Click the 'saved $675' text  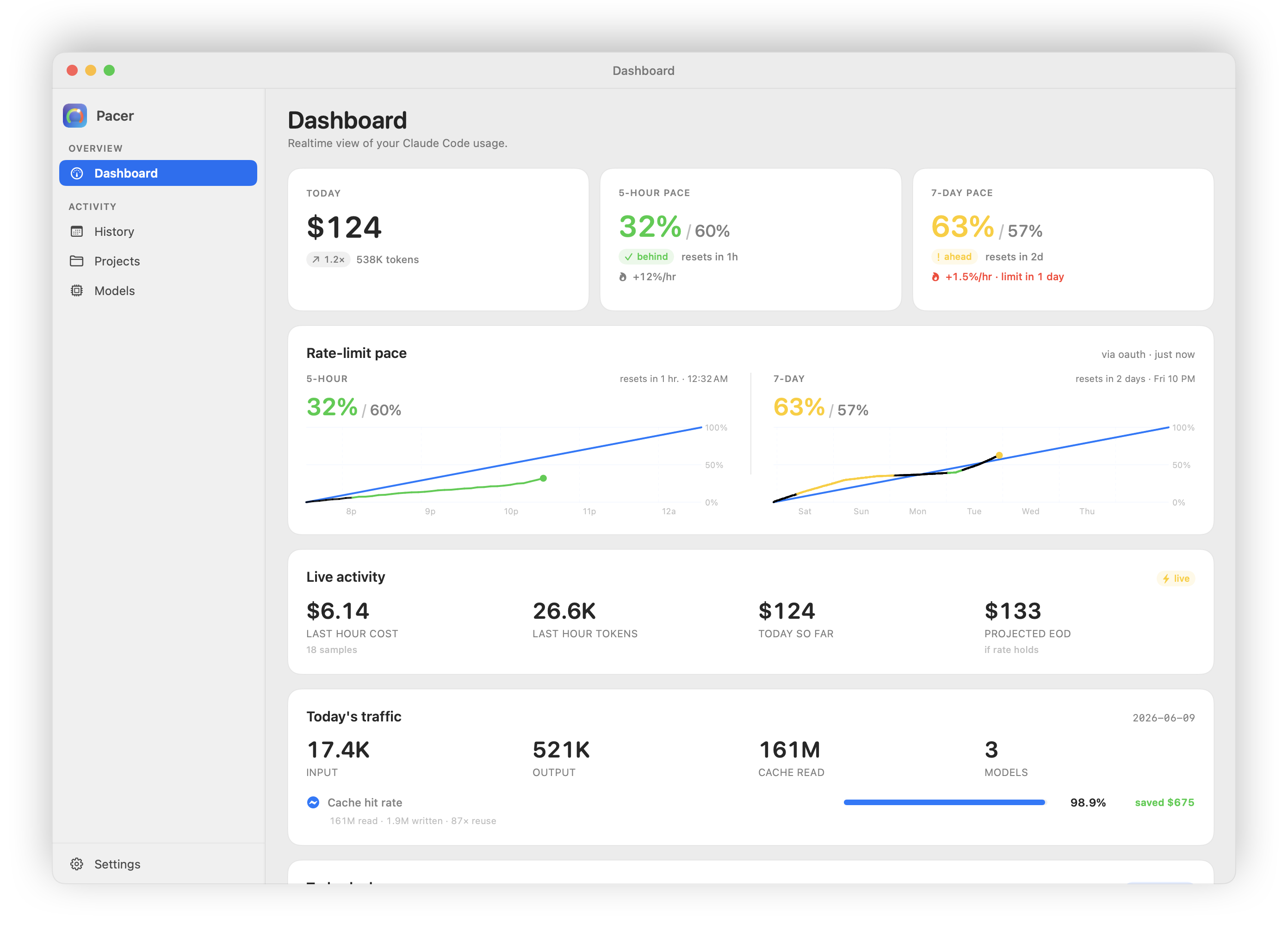pos(1164,802)
